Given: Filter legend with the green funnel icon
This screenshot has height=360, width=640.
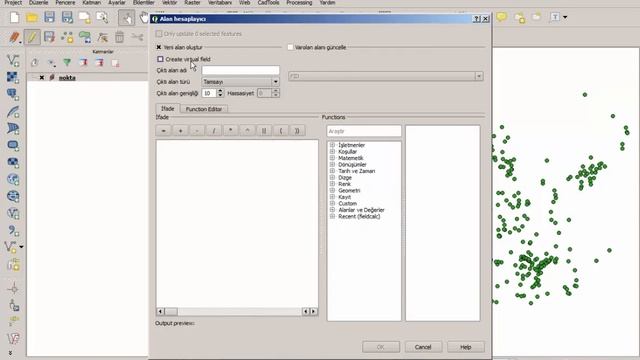Looking at the screenshot, I should [67, 62].
